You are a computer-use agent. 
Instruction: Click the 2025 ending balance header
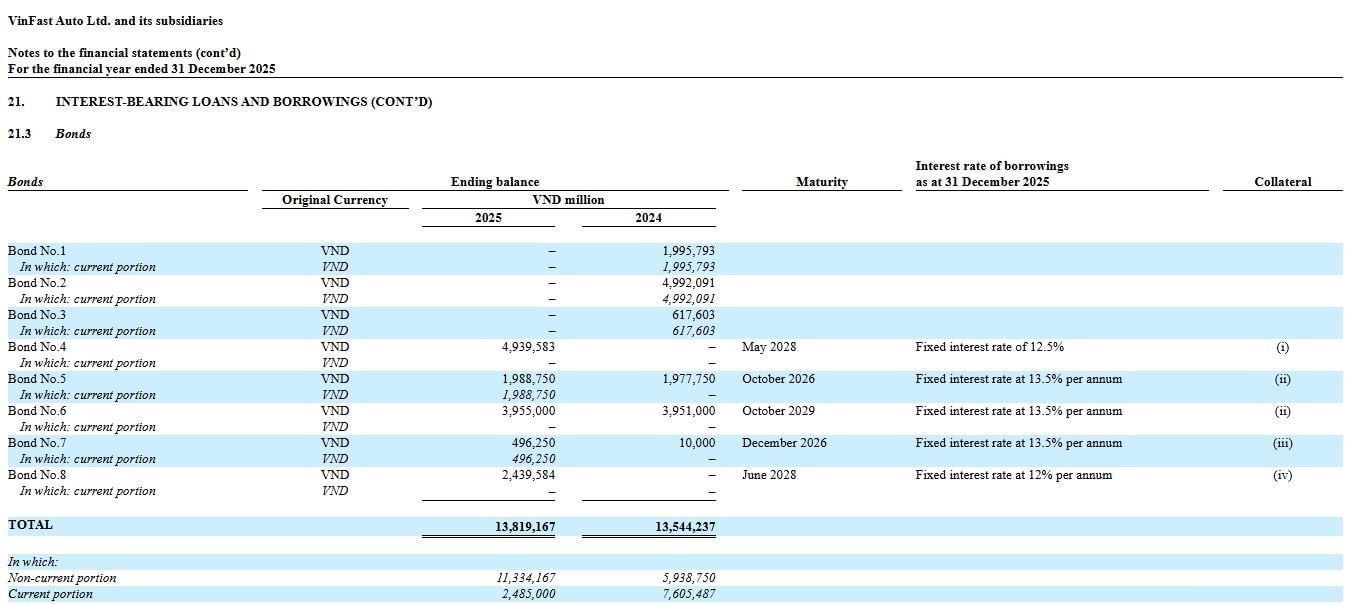[x=488, y=218]
